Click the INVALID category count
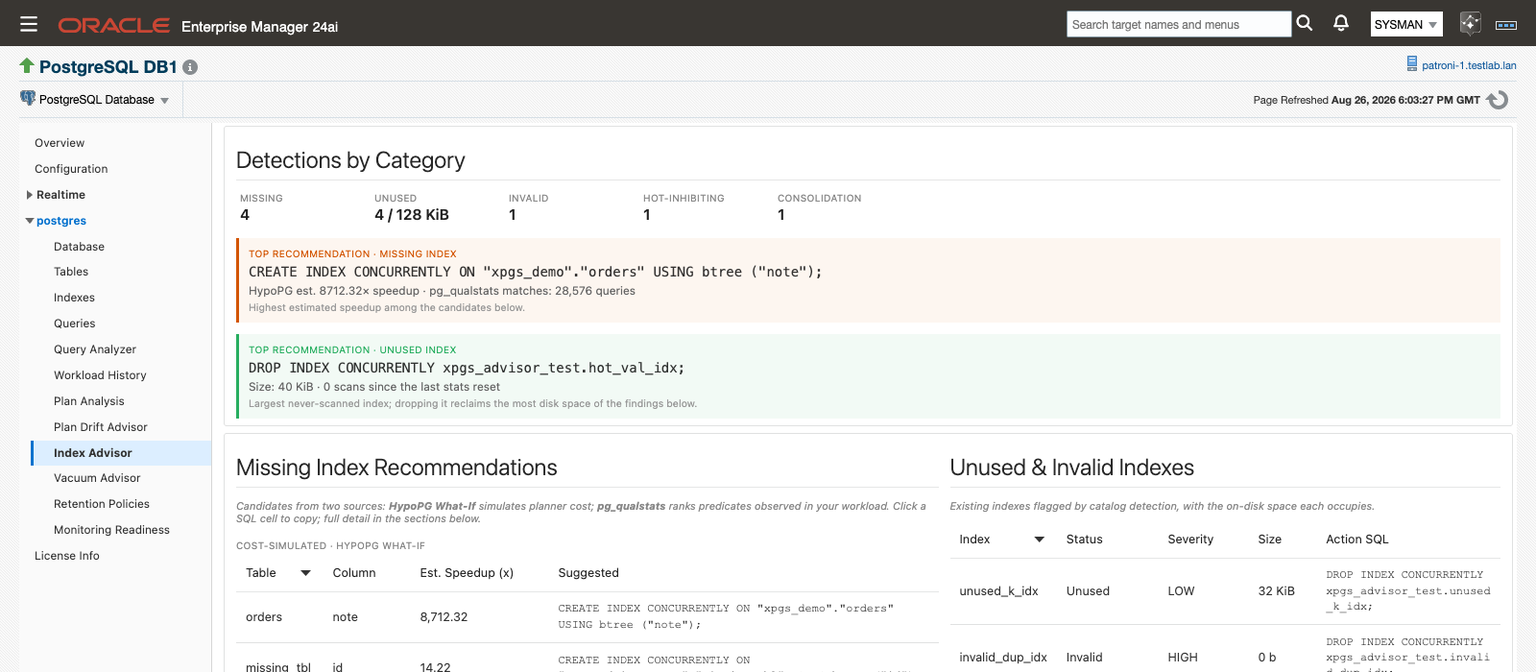The height and width of the screenshot is (672, 1536). click(512, 215)
